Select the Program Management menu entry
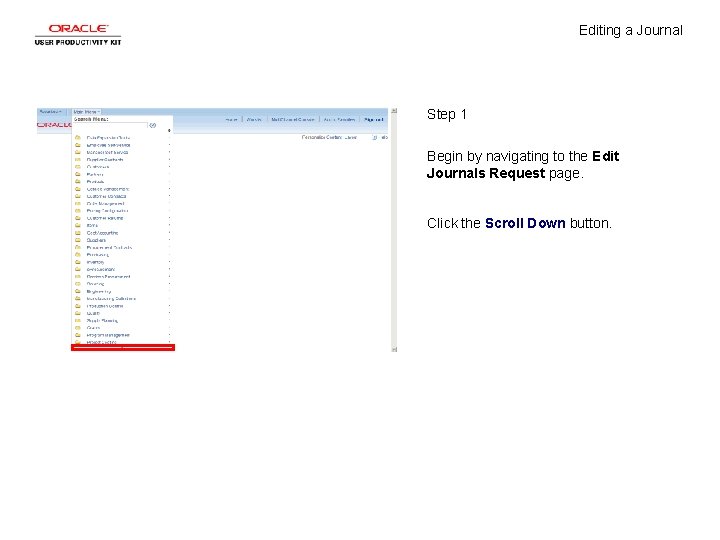Viewport: 720px width, 540px height. (108, 335)
